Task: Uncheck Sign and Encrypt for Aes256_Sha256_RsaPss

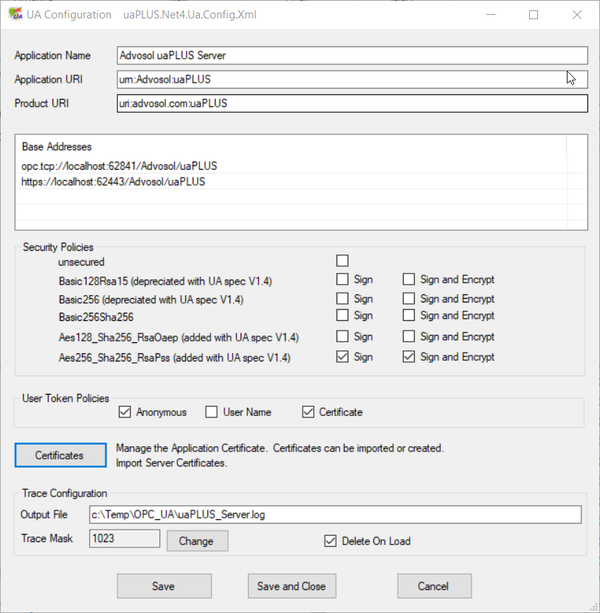Action: coord(409,357)
